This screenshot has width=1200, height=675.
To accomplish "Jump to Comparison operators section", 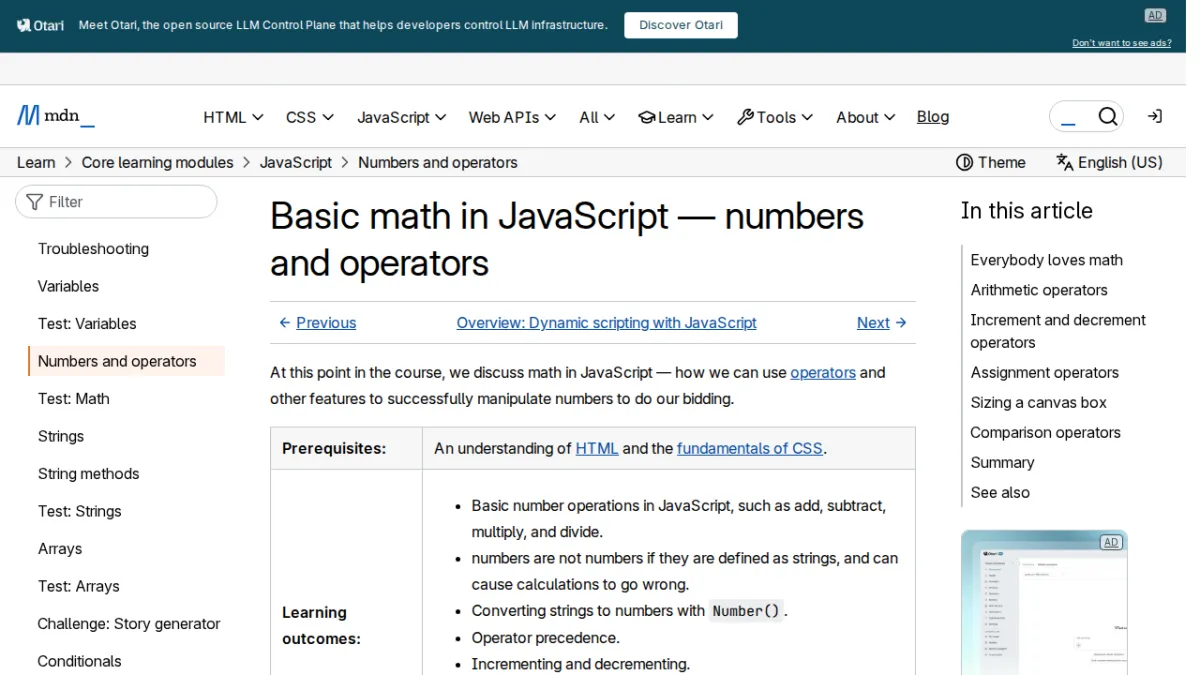I will [1045, 432].
